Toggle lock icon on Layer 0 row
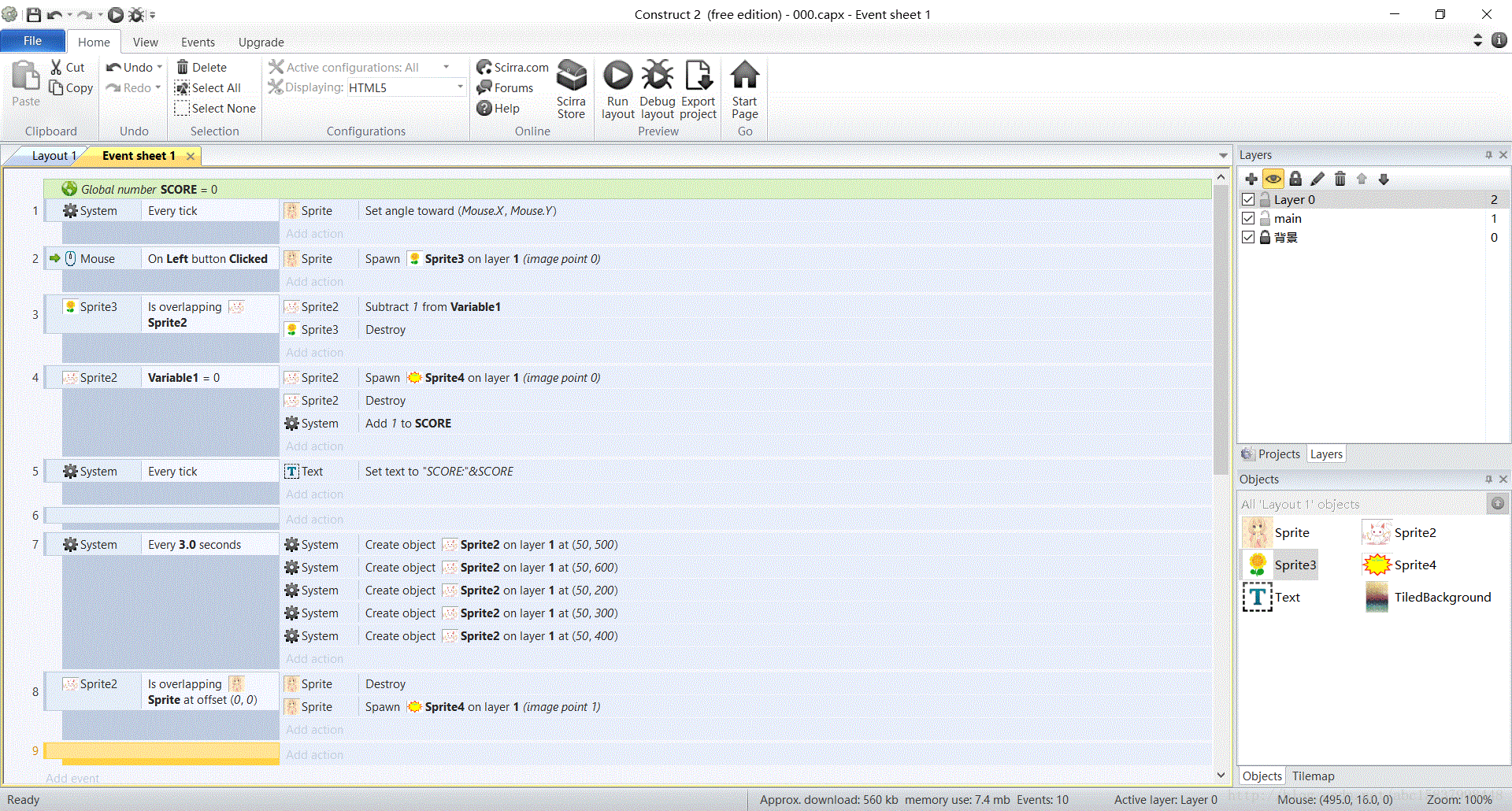The image size is (1512, 811). (x=1265, y=199)
